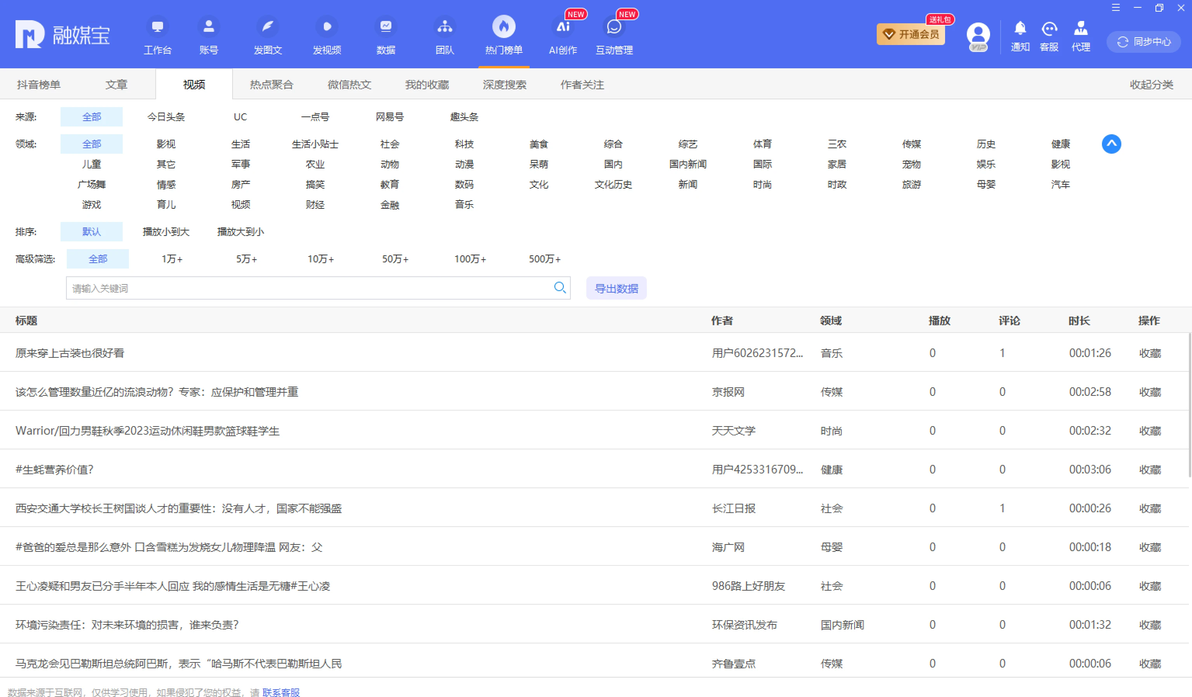Click the search magnifier icon
1192x697 pixels.
click(x=560, y=288)
